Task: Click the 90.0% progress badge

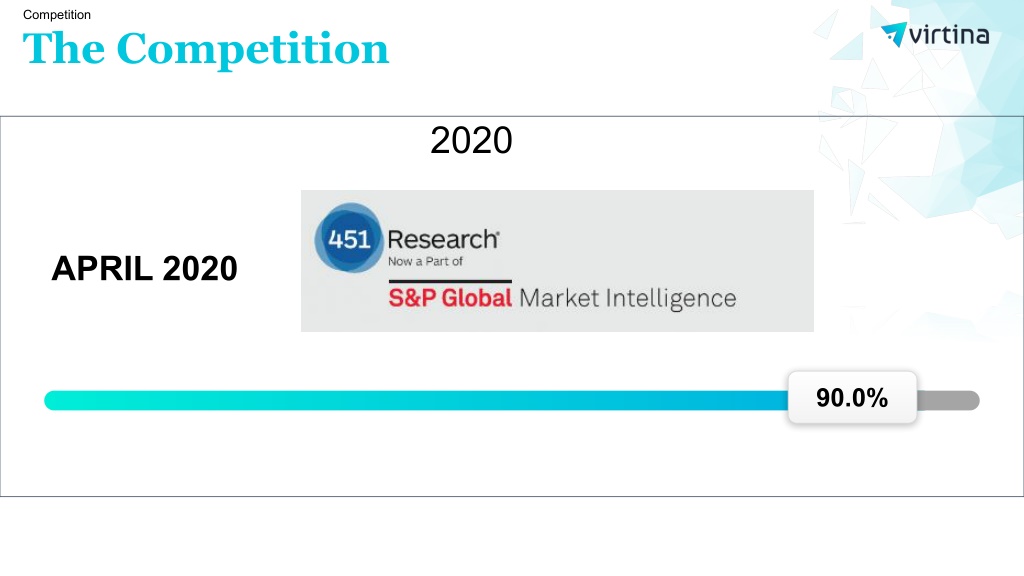Action: click(x=852, y=398)
